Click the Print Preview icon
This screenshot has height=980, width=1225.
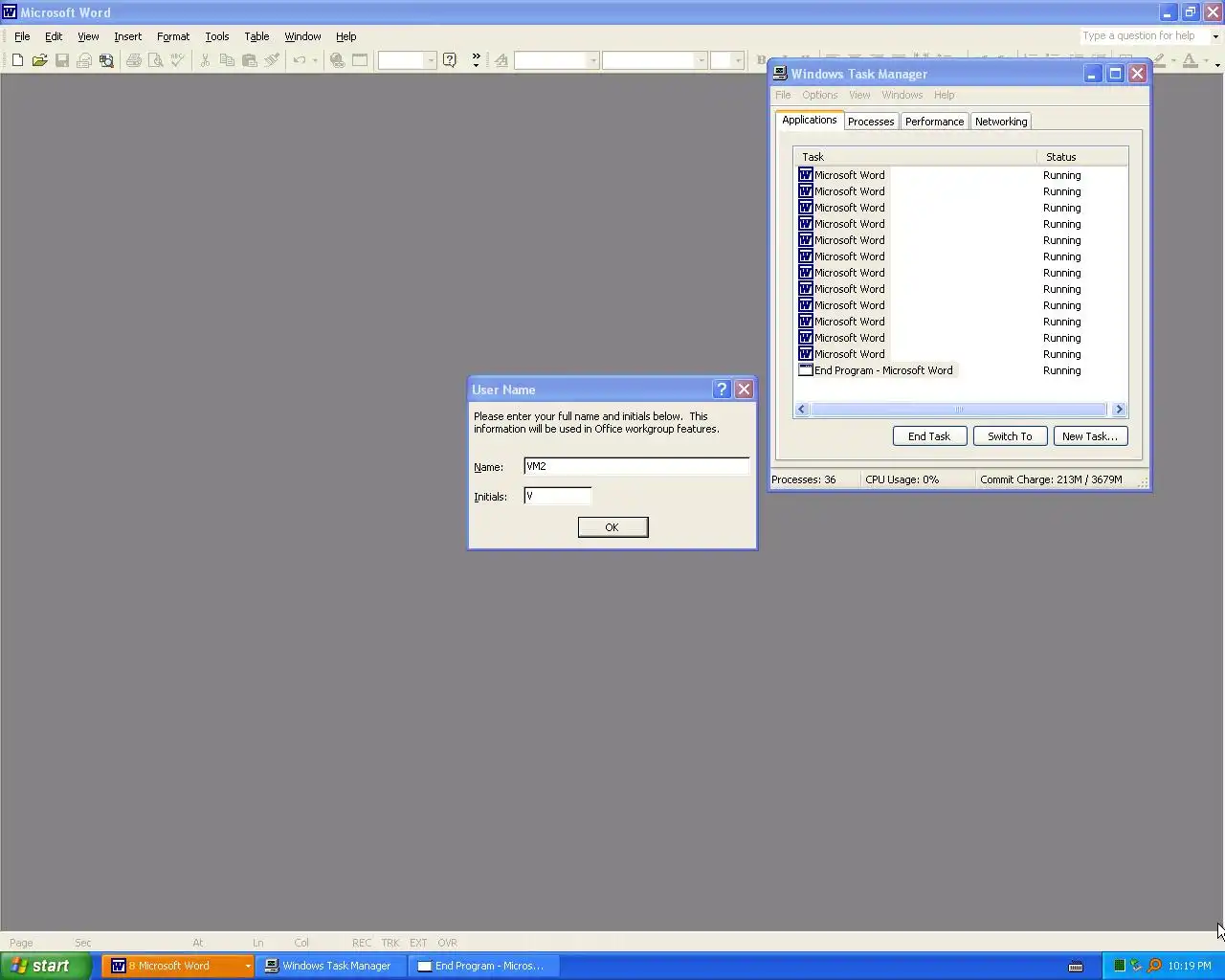coord(156,60)
